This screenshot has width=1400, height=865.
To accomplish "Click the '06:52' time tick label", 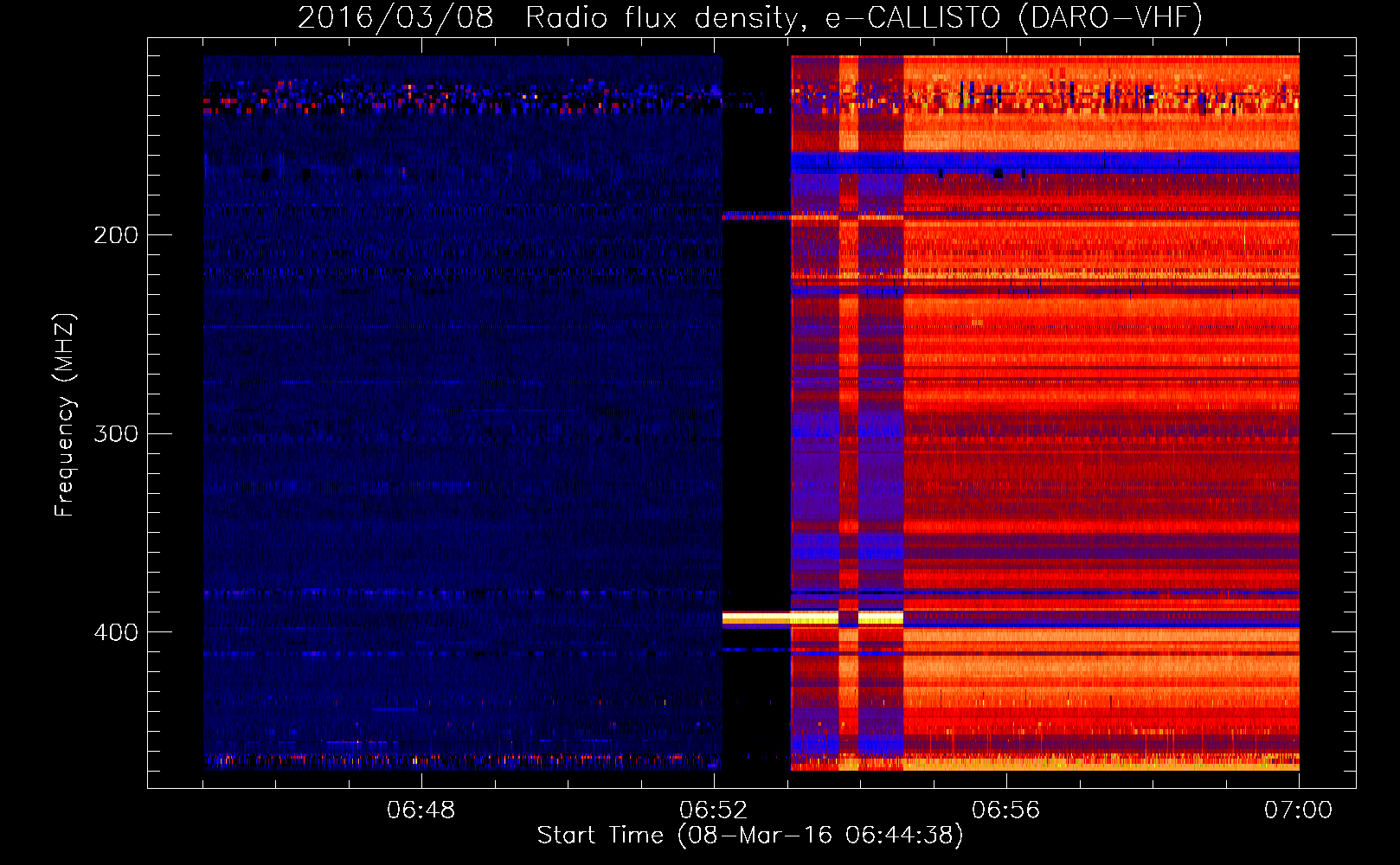I will (713, 811).
